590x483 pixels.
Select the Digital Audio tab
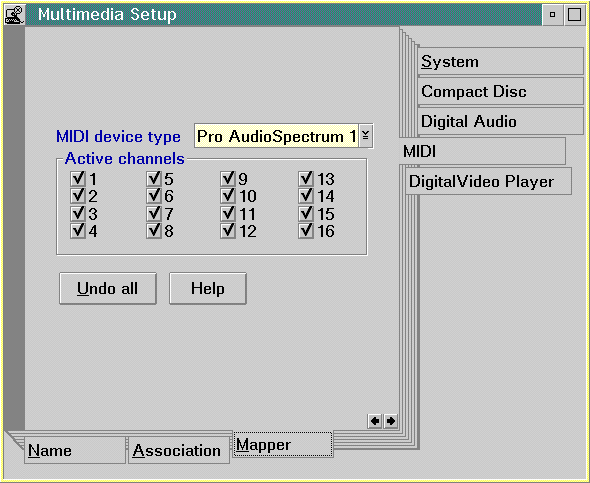(500, 122)
